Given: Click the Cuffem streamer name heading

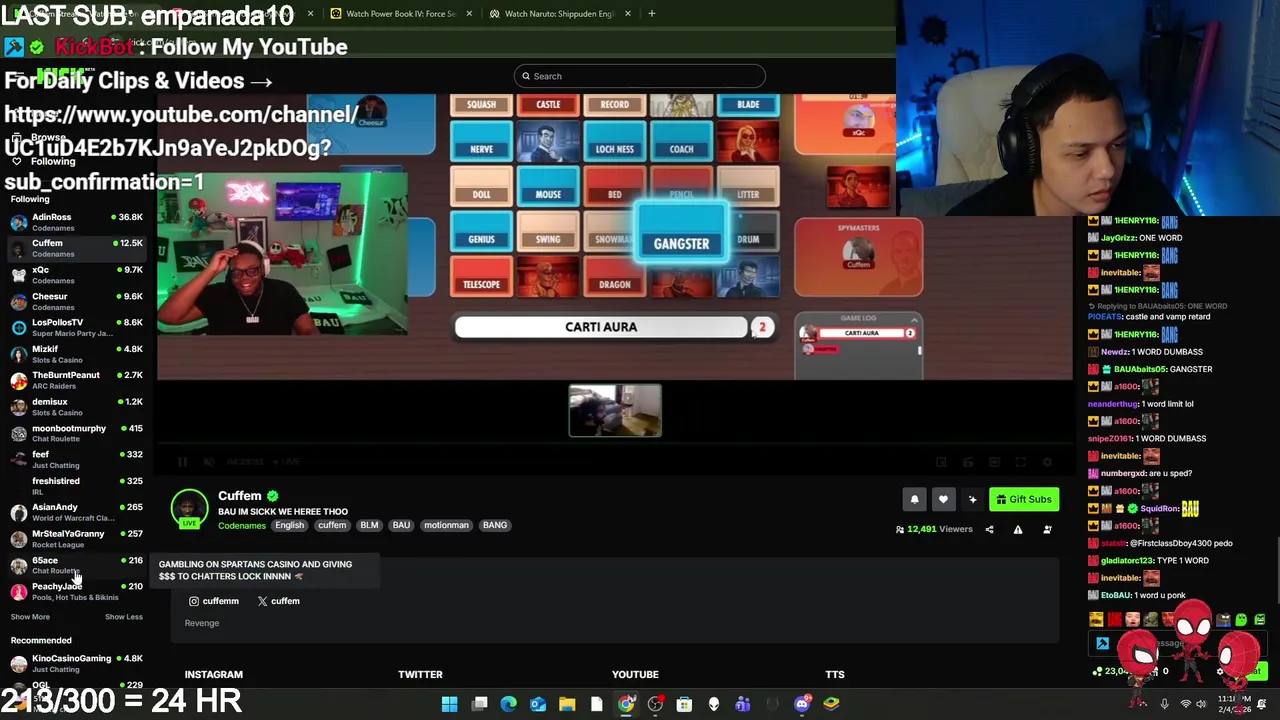Looking at the screenshot, I should tap(240, 496).
